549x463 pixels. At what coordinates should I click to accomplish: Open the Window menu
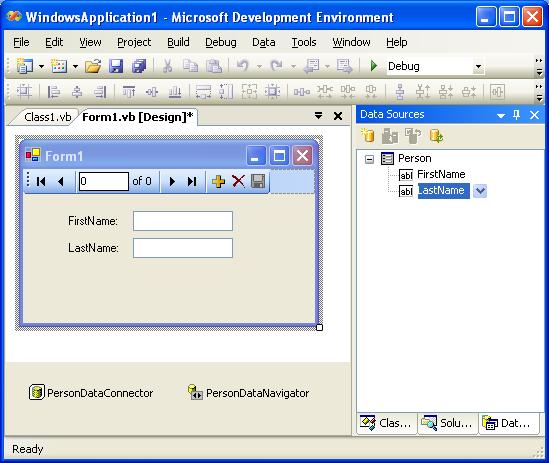coord(351,42)
